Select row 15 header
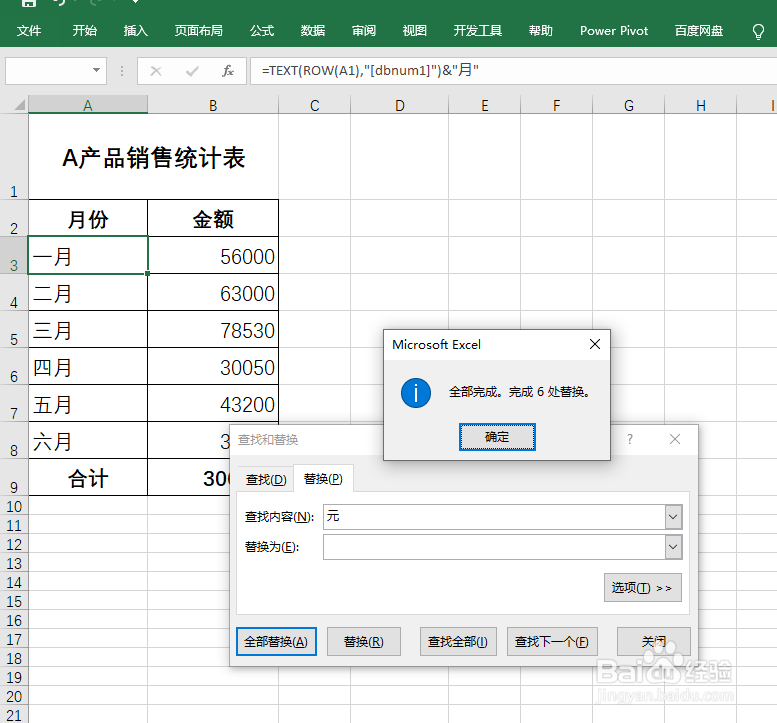This screenshot has height=723, width=777. coord(14,602)
